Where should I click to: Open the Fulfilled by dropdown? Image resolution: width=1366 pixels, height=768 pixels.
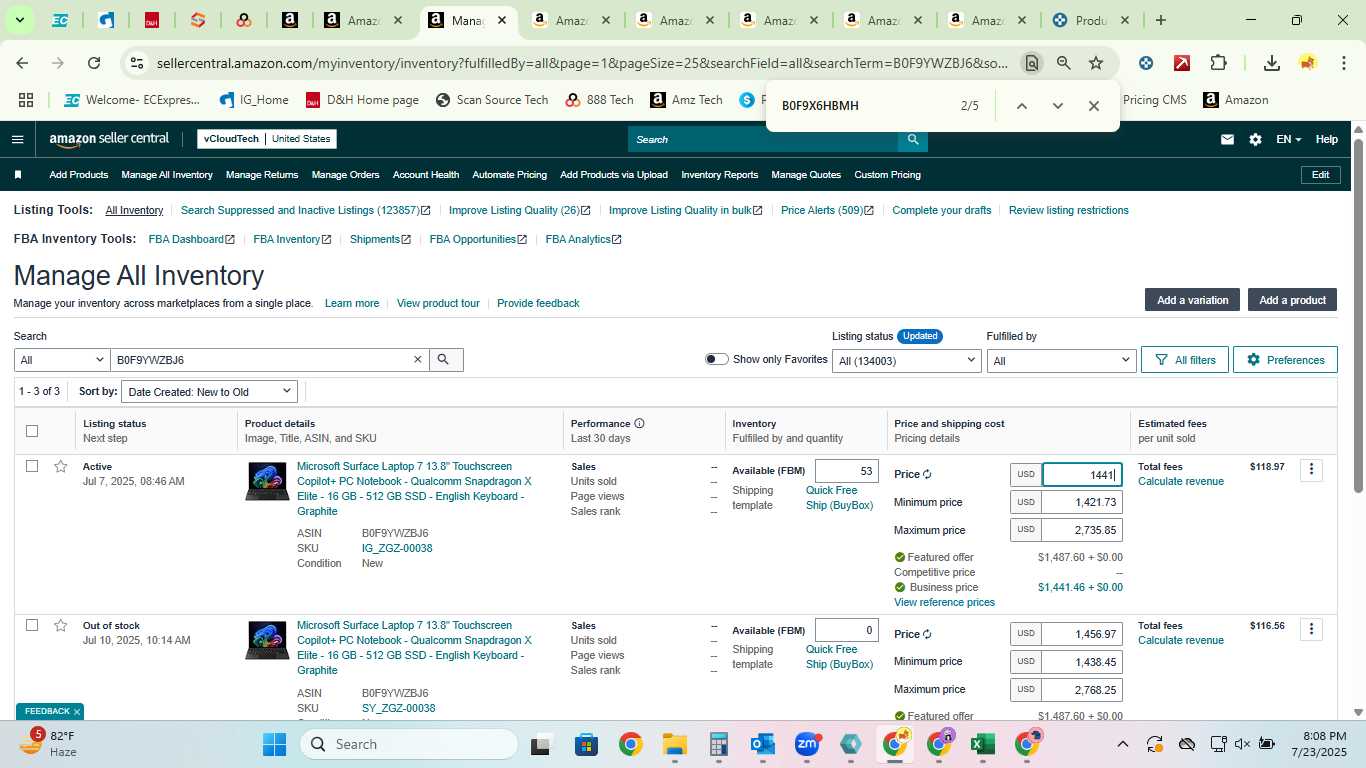pyautogui.click(x=1060, y=360)
